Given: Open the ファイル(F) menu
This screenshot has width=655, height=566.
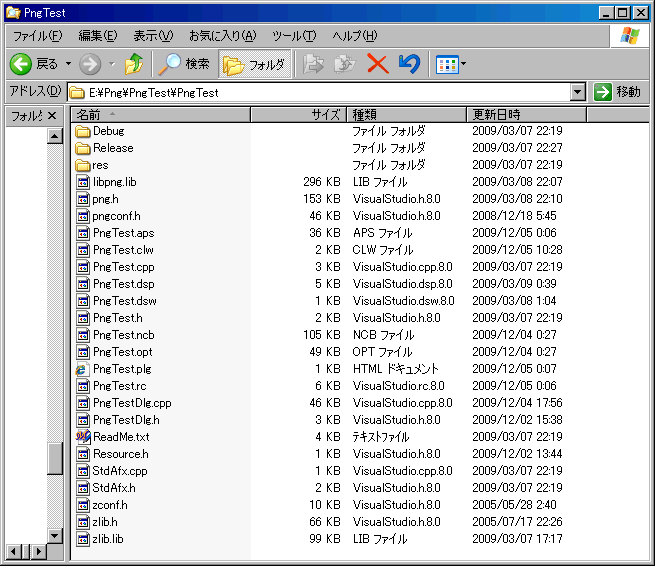Looking at the screenshot, I should [38, 36].
